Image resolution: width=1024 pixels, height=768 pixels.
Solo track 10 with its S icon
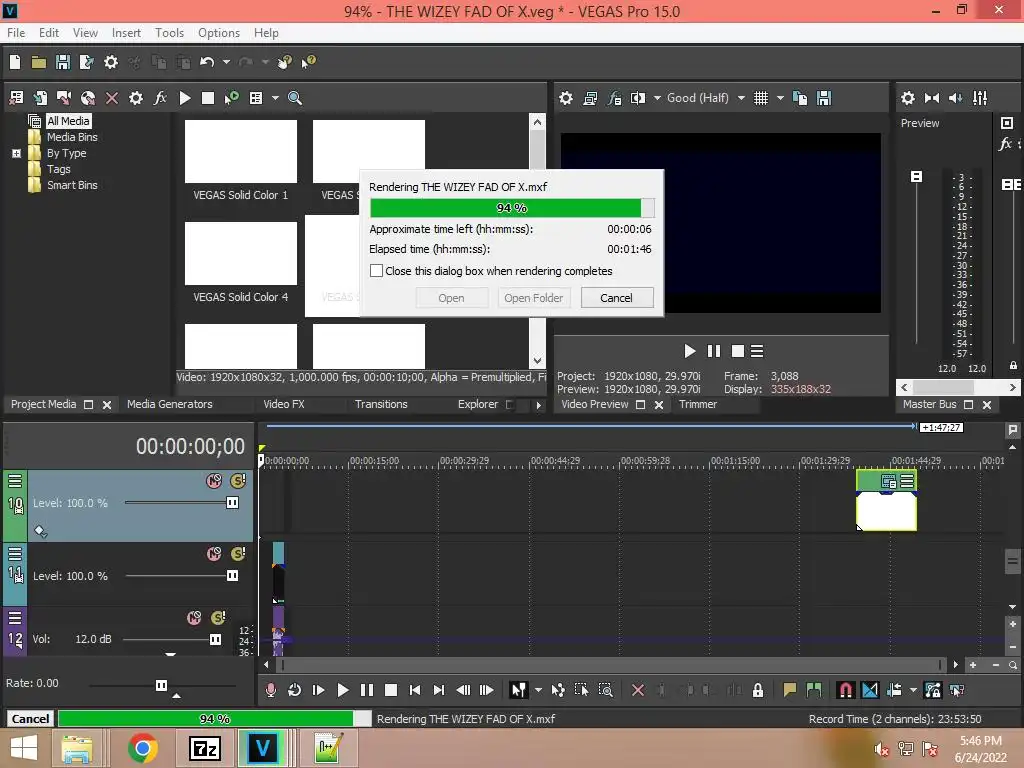click(x=238, y=481)
